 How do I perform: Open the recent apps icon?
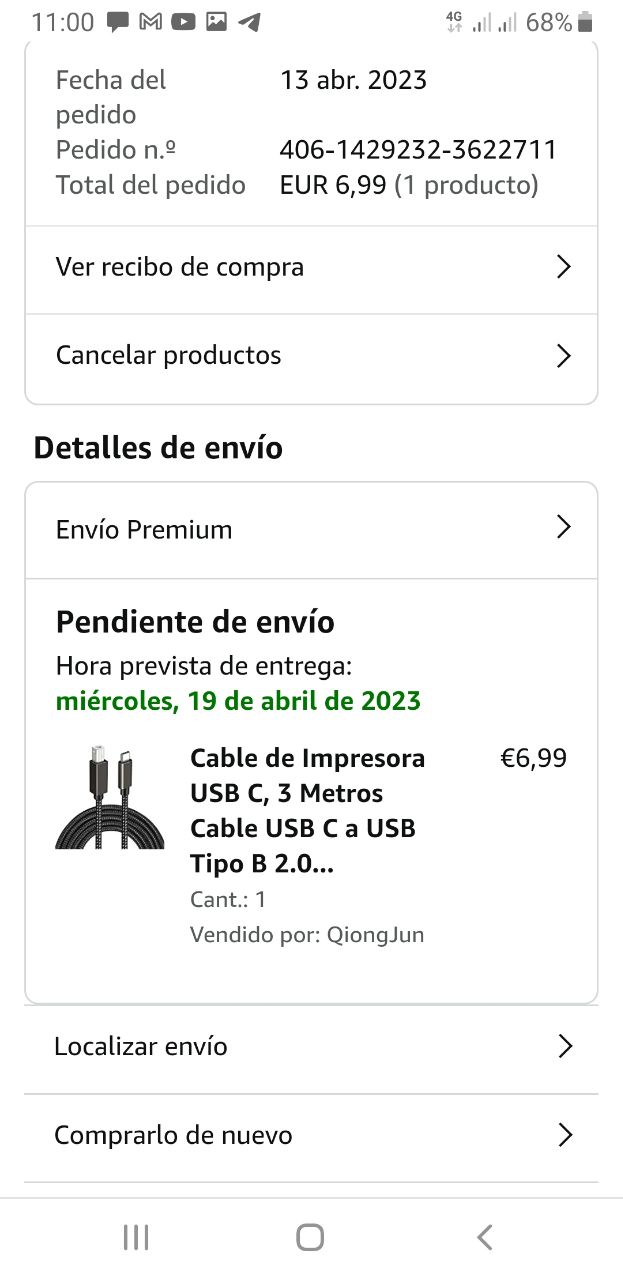tap(136, 1238)
